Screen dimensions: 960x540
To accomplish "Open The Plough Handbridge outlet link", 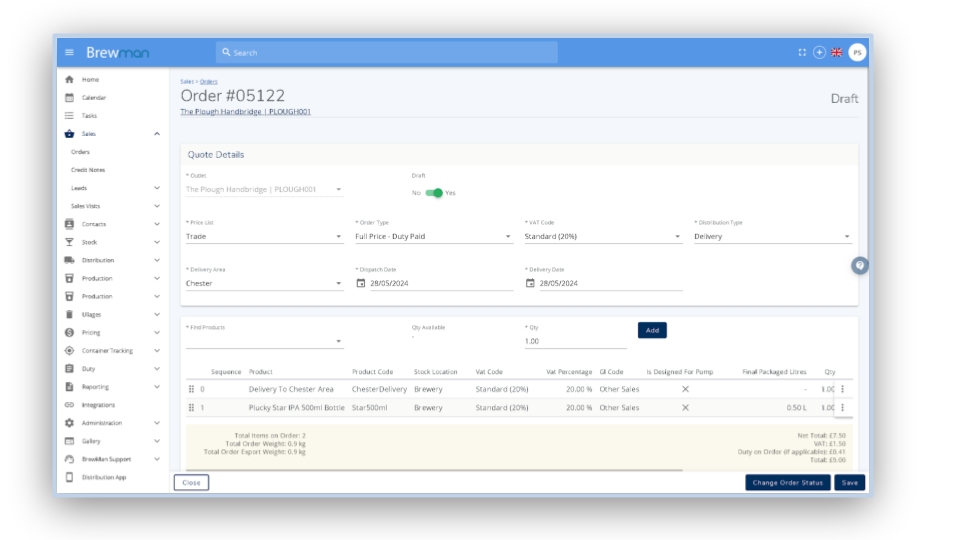I will (246, 111).
